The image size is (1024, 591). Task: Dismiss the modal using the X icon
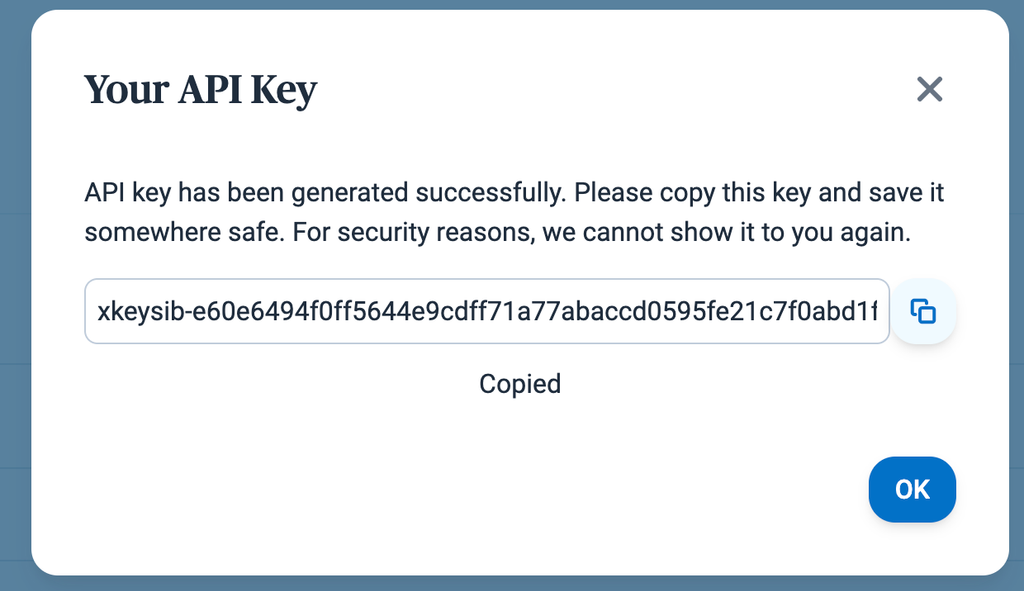pyautogui.click(x=929, y=89)
